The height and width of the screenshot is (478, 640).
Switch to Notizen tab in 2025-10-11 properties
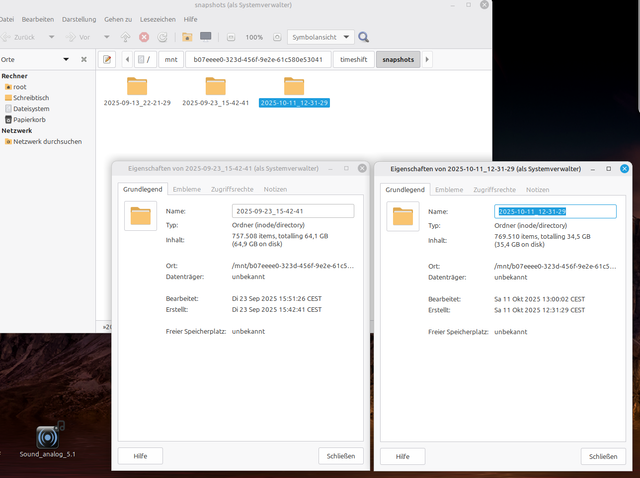538,190
